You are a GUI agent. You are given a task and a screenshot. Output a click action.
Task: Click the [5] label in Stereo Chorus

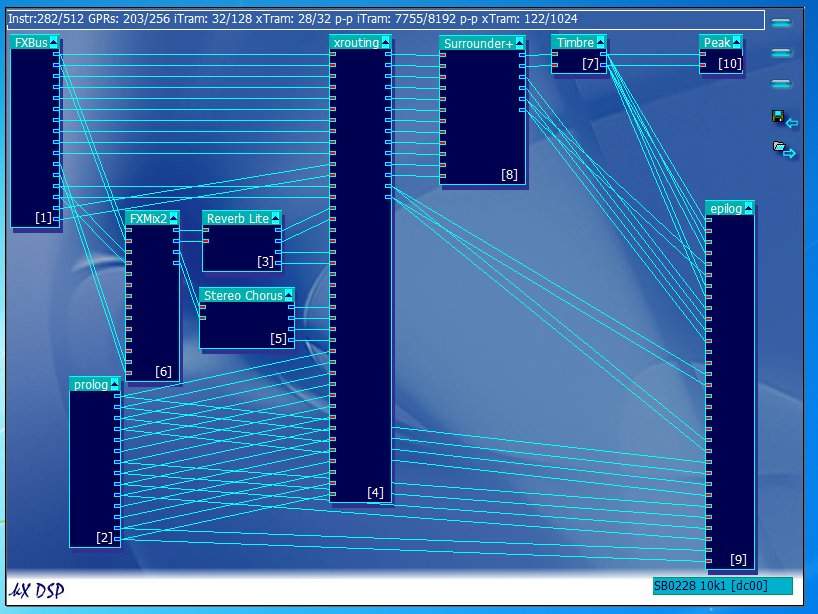[279, 339]
